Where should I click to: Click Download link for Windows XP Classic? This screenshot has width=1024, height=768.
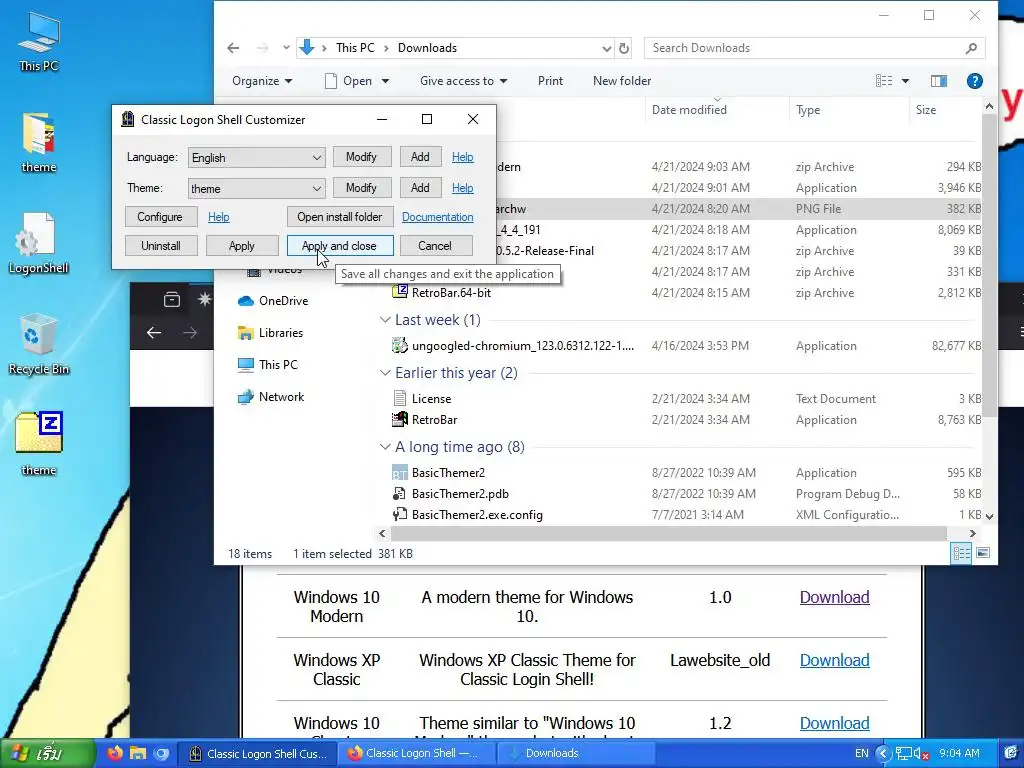834,660
